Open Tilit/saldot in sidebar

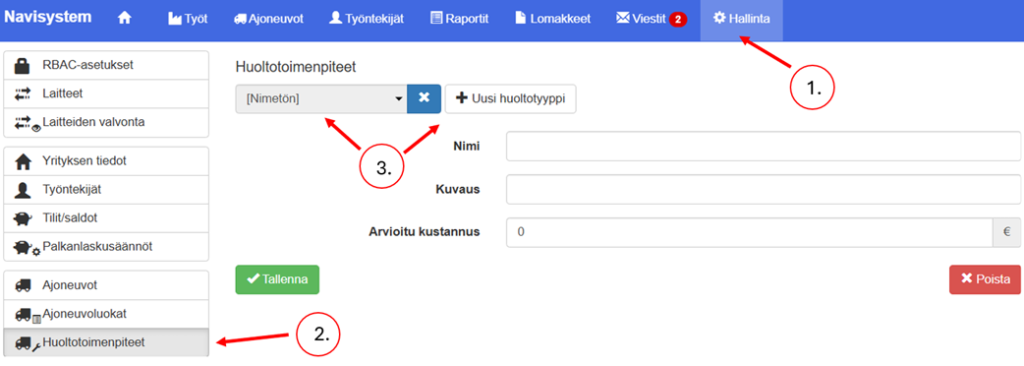pyautogui.click(x=106, y=218)
